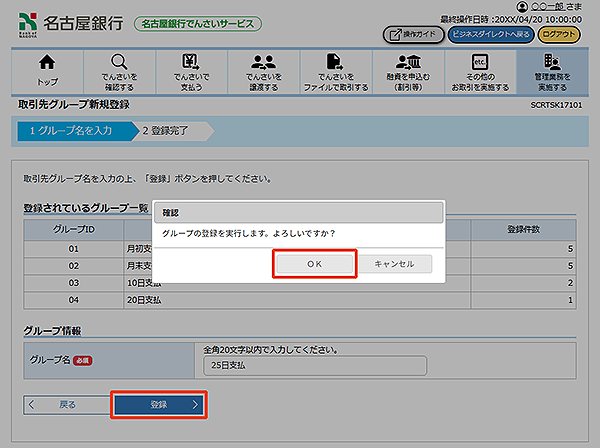Viewport: 600px width, 448px height.
Task: Open 融資を申込む bank building icon
Action: click(407, 64)
